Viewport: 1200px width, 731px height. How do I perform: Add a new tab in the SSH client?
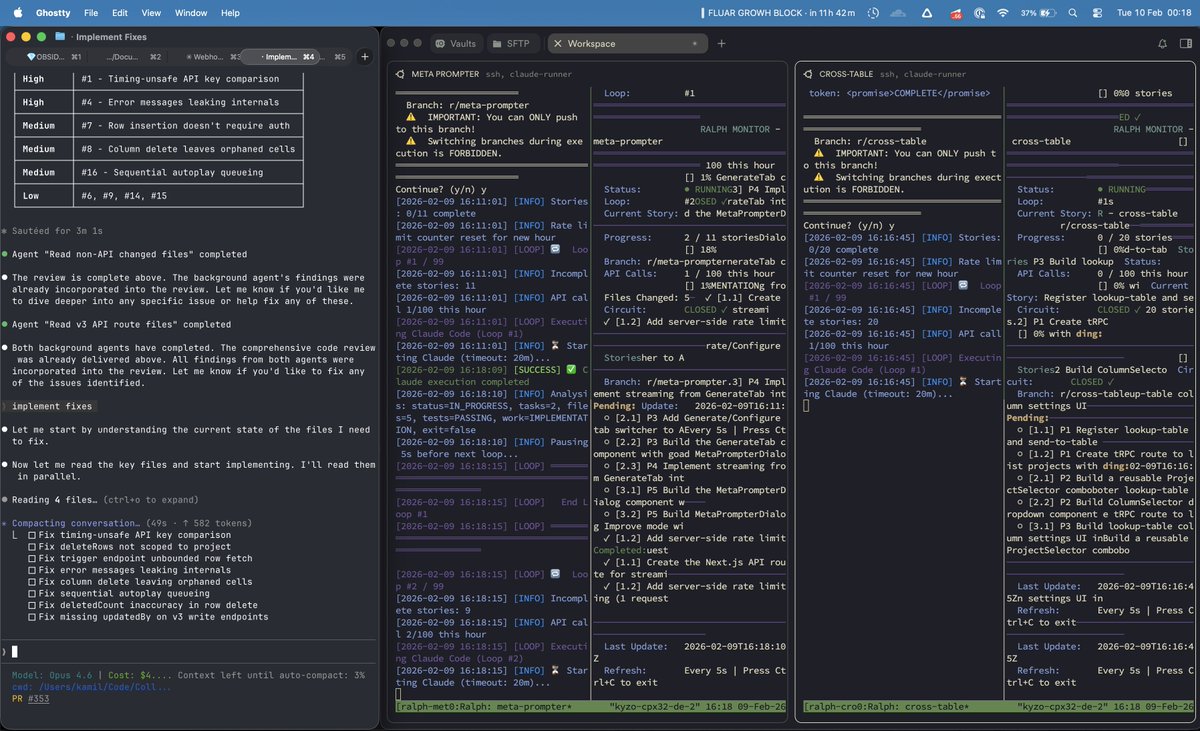tap(721, 43)
